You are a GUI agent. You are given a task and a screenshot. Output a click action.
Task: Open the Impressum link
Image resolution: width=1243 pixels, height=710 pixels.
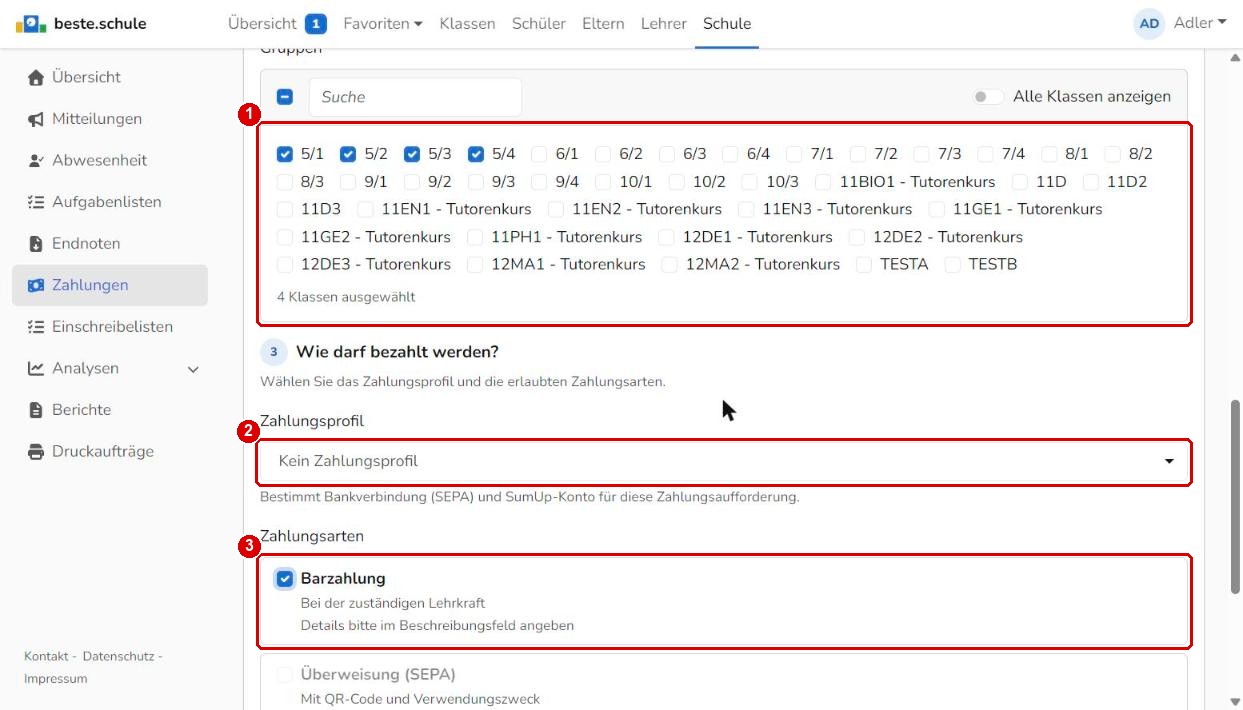click(56, 679)
